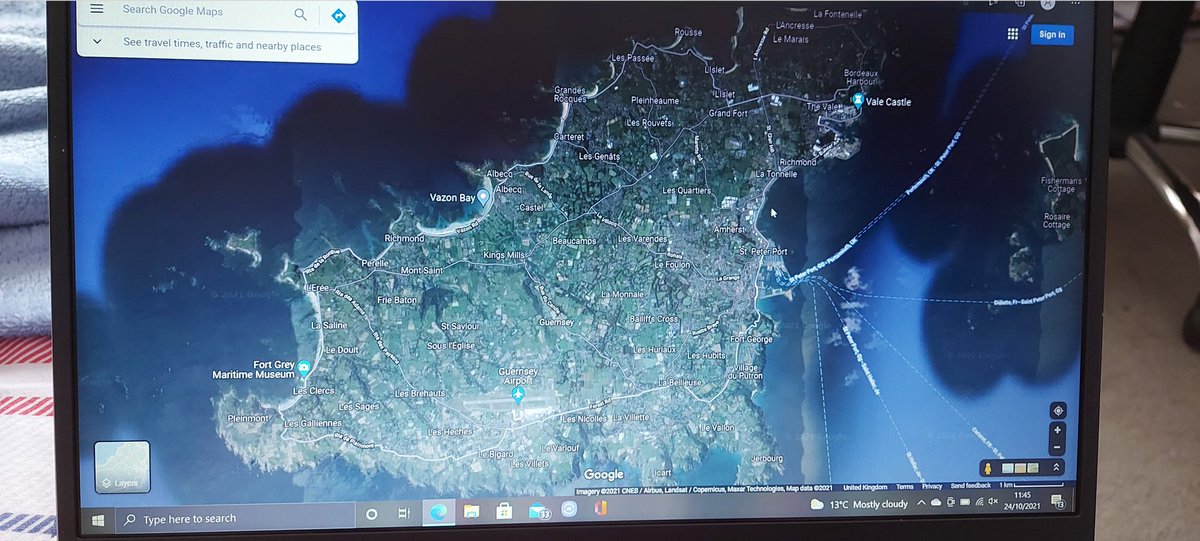
Task: Open Task View on the taskbar
Action: click(x=404, y=514)
